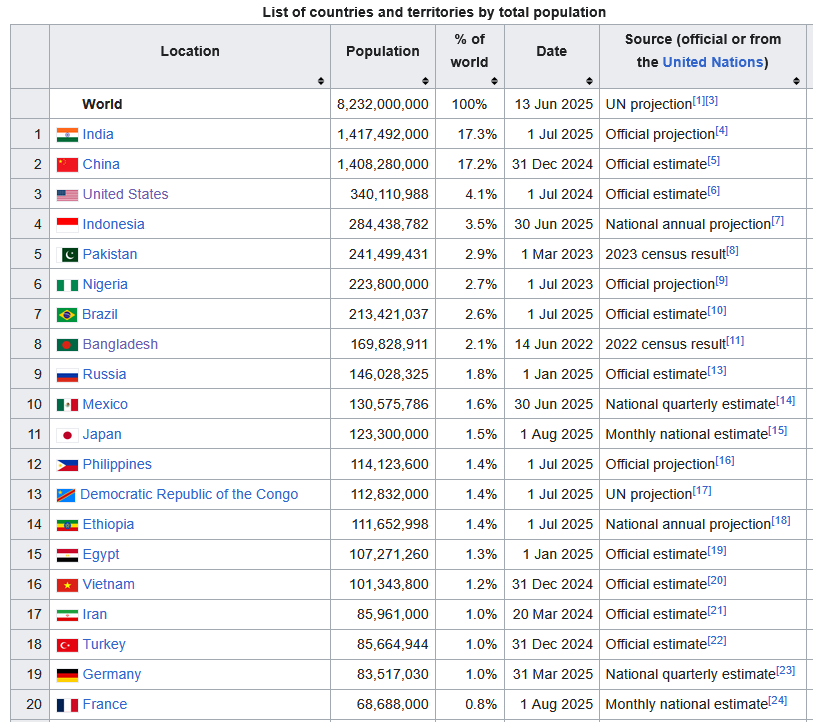Viewport: 813px width, 722px height.
Task: Click the Bangladesh flag icon
Action: point(67,345)
